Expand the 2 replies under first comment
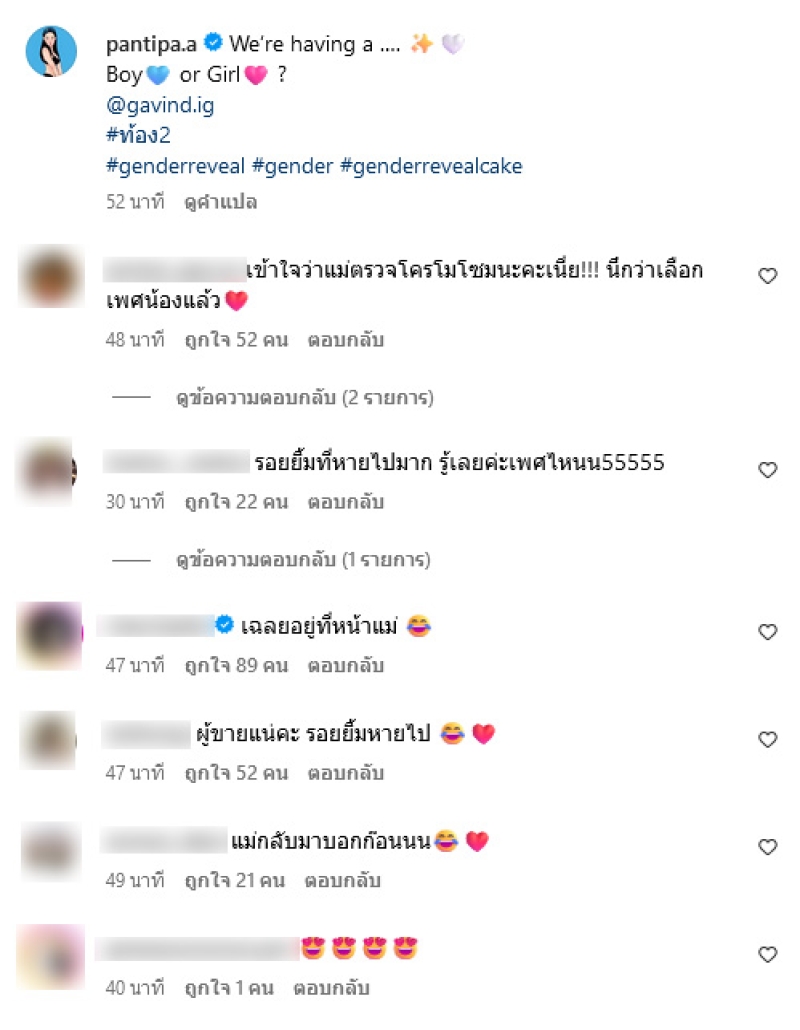Viewport: 800px width, 1030px height. (x=305, y=397)
